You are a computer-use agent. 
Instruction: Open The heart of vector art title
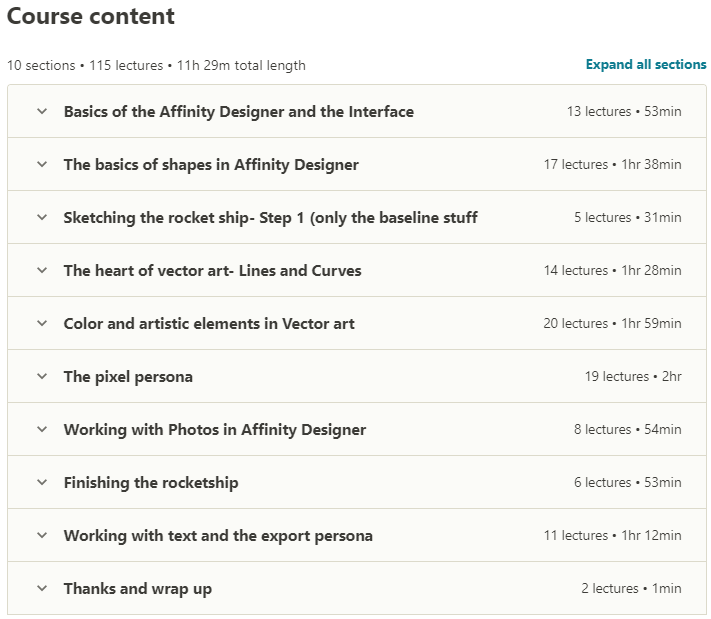[x=212, y=271]
